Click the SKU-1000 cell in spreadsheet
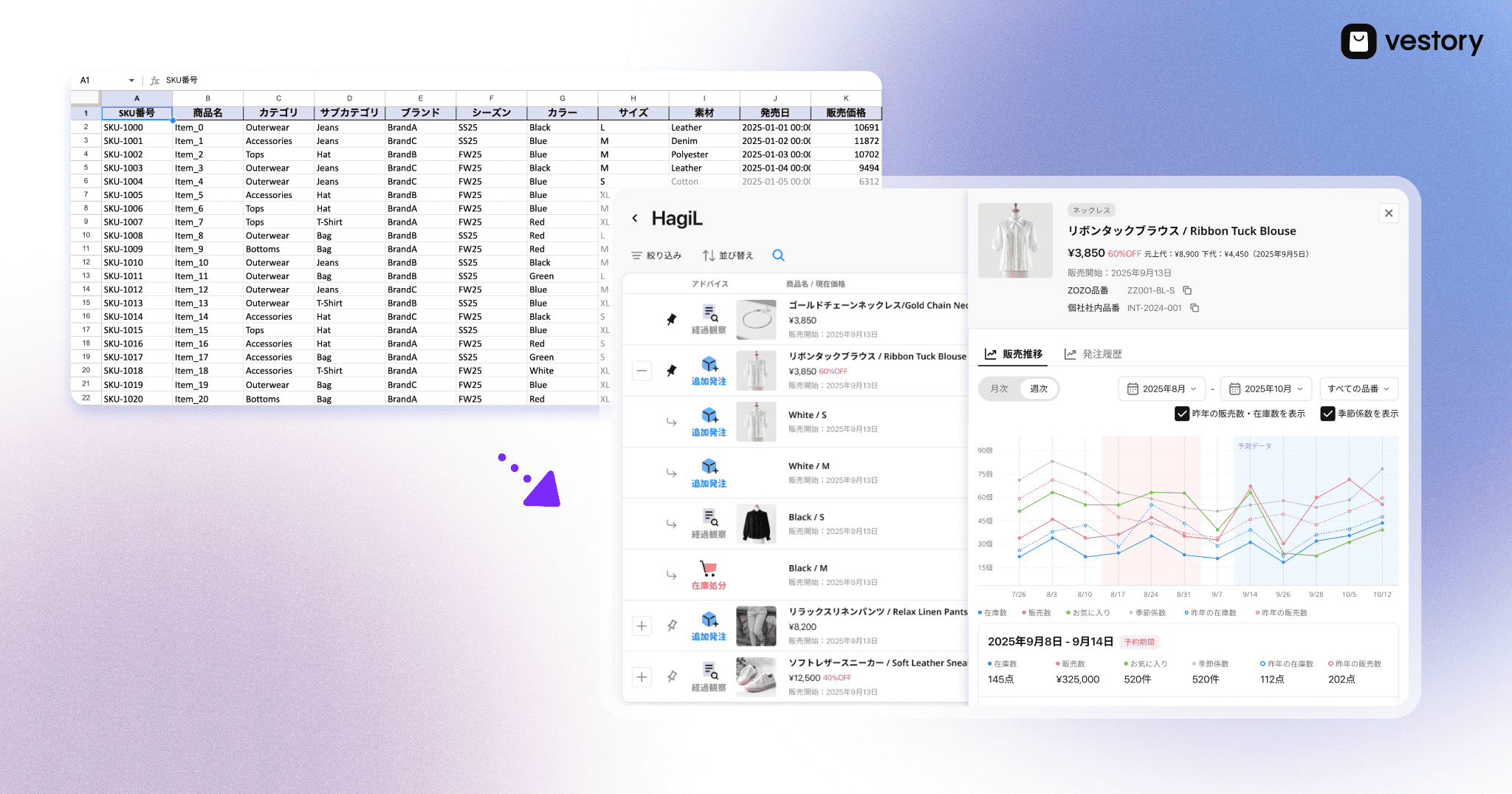 click(137, 127)
